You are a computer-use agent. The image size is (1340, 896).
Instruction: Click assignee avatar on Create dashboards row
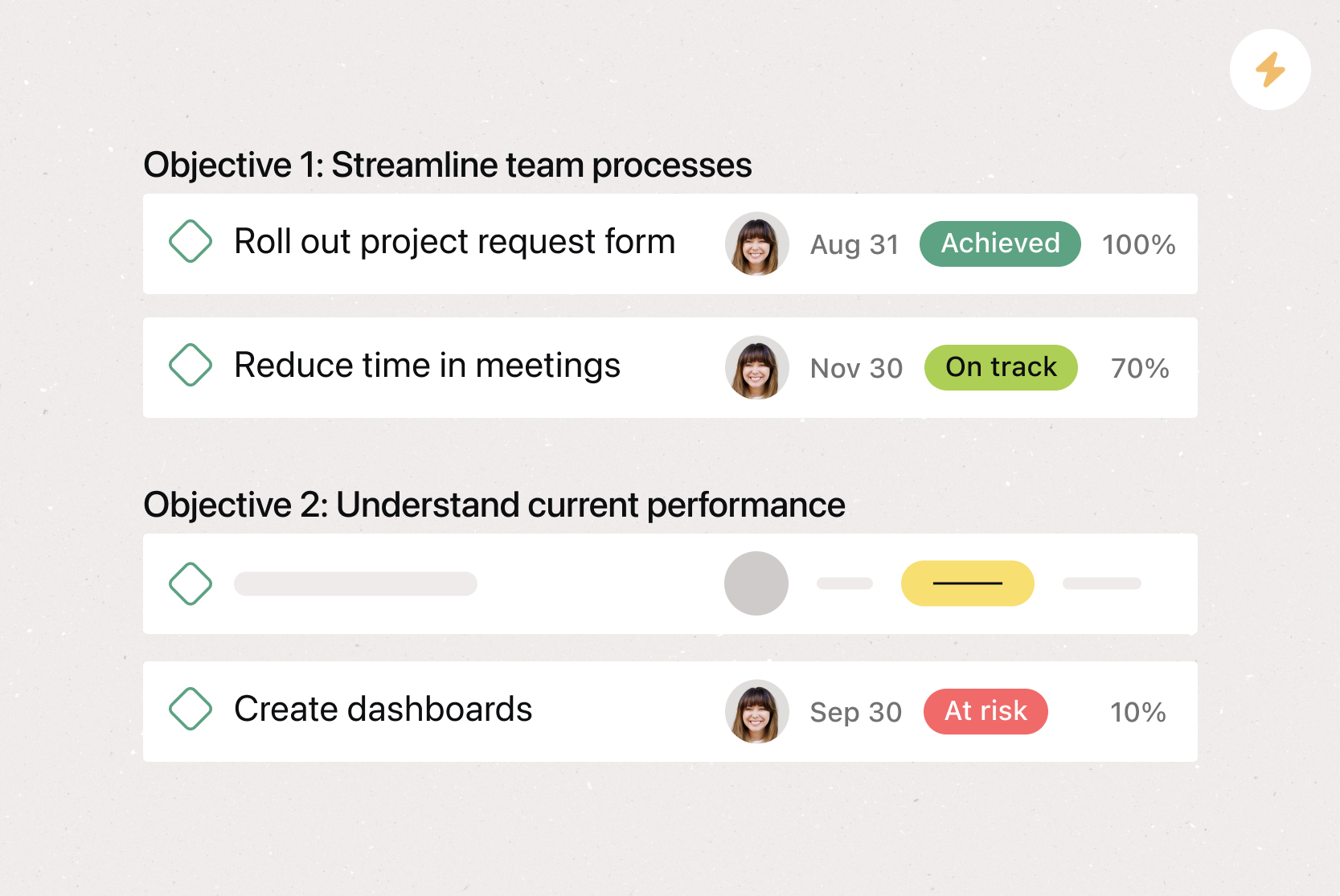point(756,711)
